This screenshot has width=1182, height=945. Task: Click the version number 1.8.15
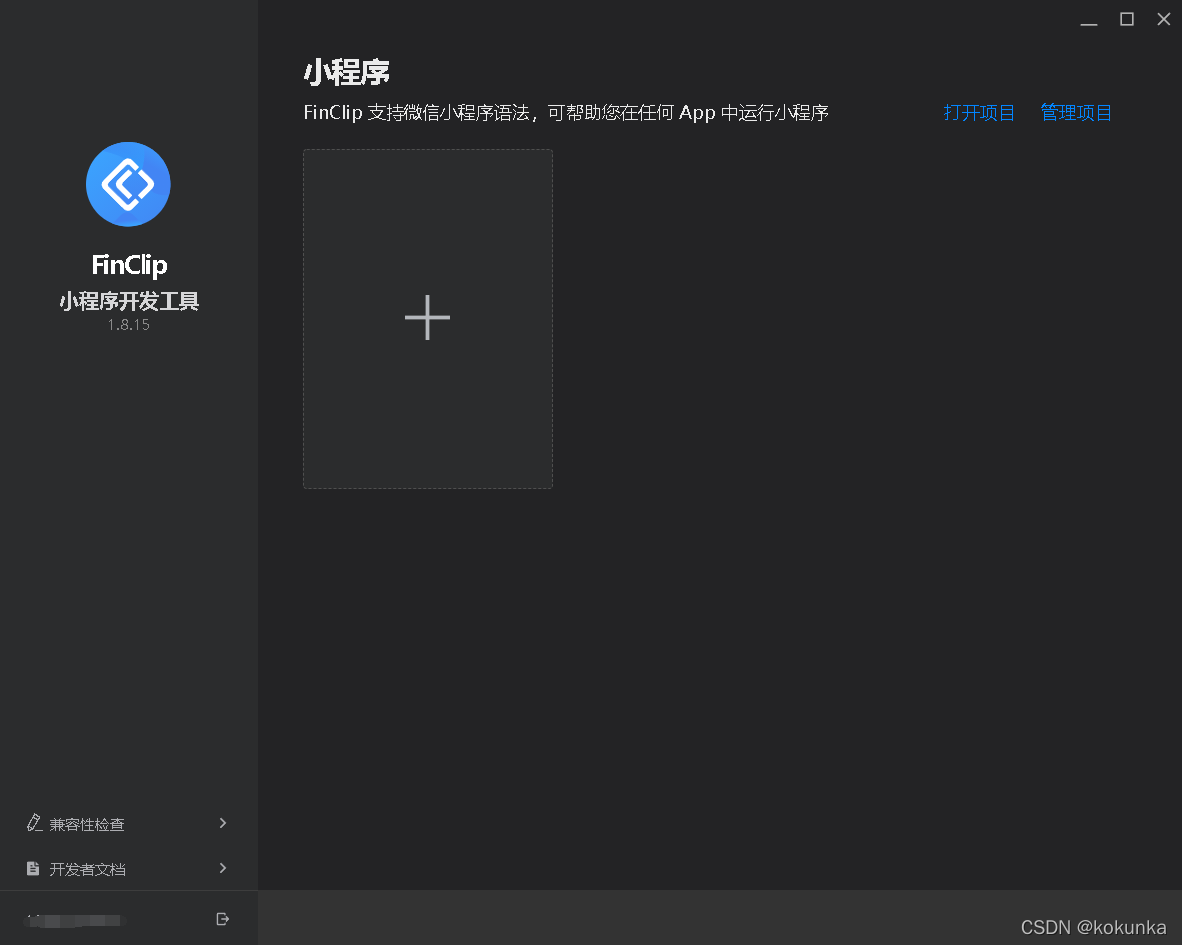[x=128, y=324]
